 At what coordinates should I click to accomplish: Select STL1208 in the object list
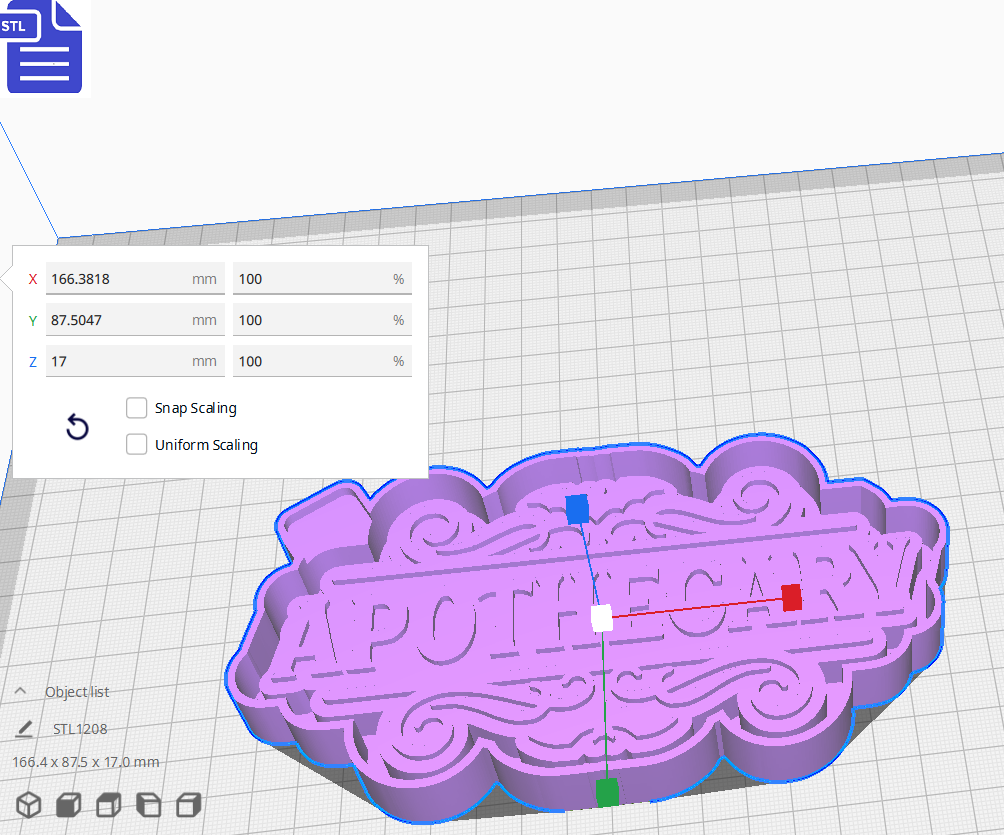click(79, 728)
